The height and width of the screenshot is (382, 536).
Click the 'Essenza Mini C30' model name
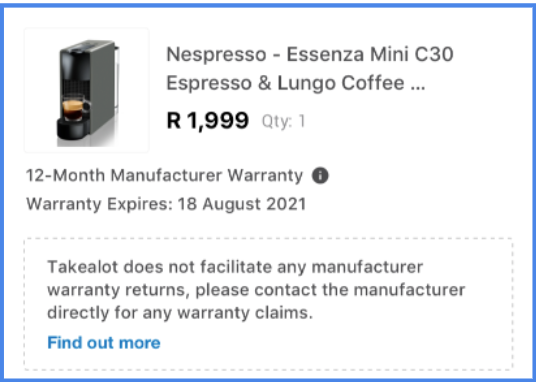pyautogui.click(x=370, y=54)
